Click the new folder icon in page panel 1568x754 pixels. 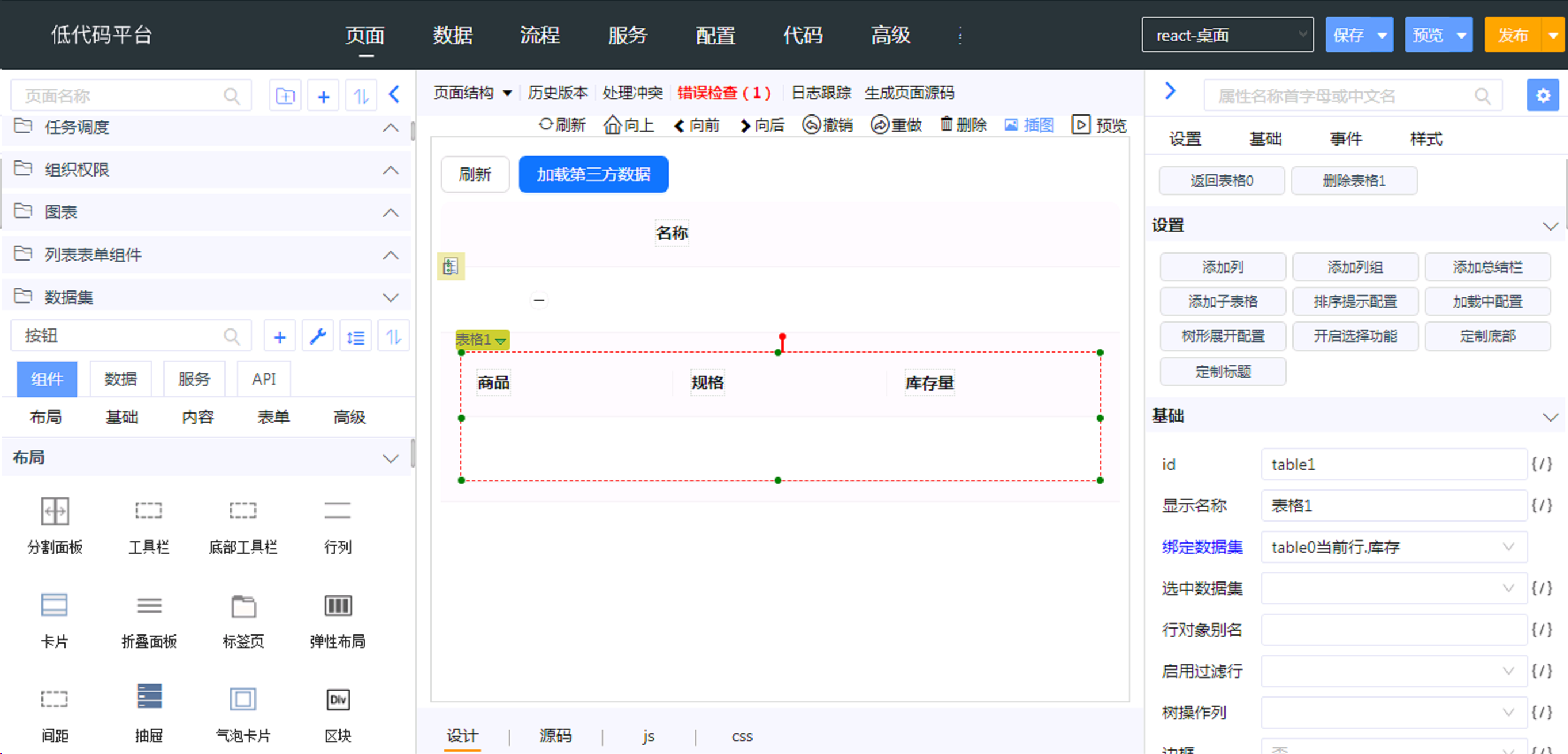(x=285, y=95)
